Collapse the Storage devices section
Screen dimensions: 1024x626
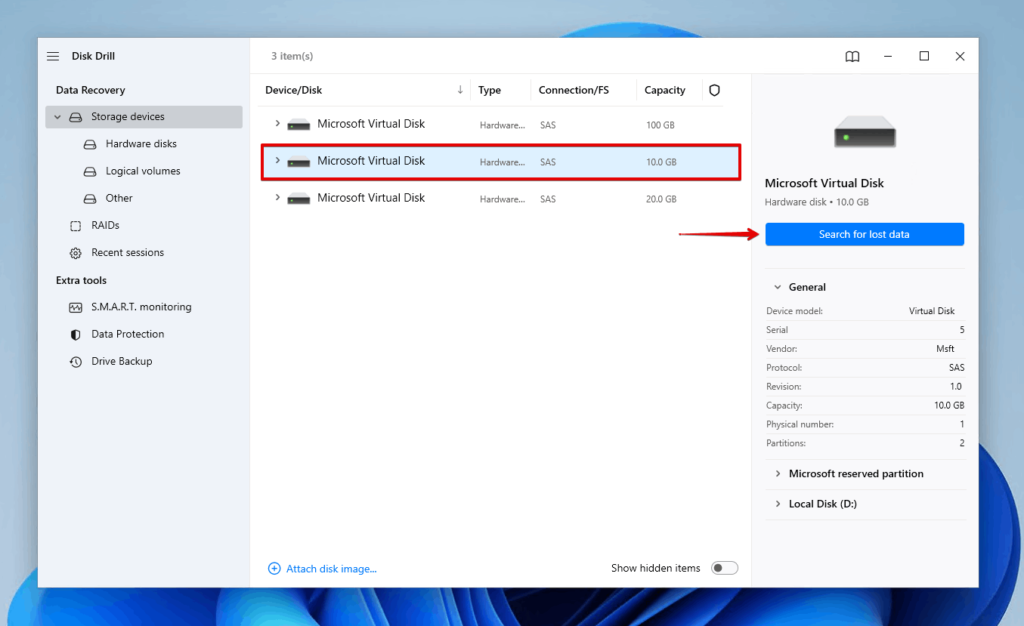click(x=57, y=117)
